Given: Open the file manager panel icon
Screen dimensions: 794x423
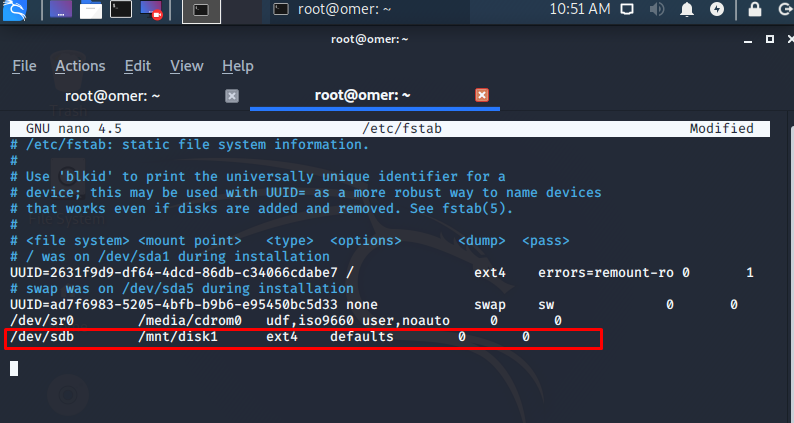Looking at the screenshot, I should [91, 10].
